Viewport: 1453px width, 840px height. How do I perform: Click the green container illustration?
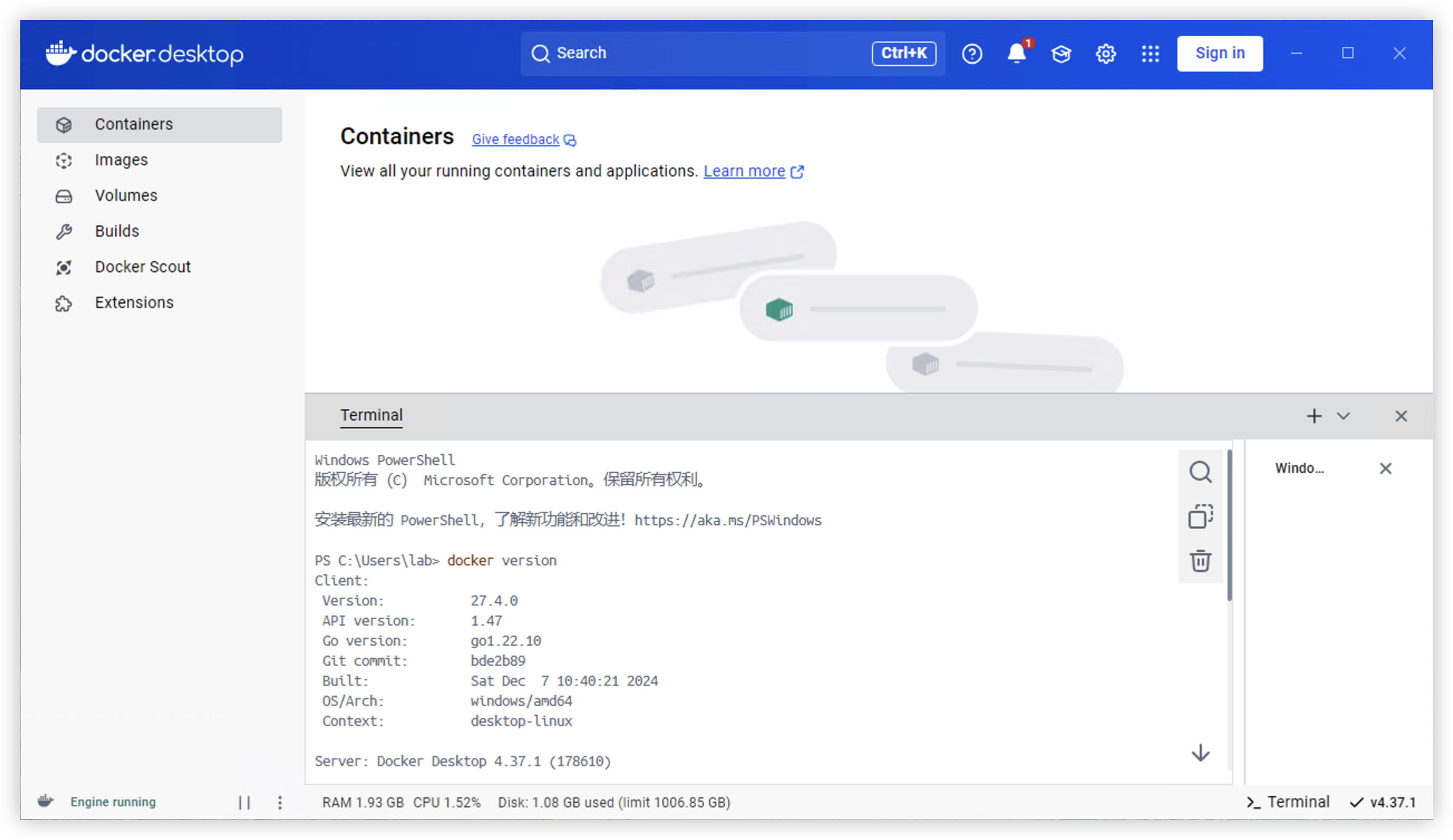pyautogui.click(x=779, y=310)
